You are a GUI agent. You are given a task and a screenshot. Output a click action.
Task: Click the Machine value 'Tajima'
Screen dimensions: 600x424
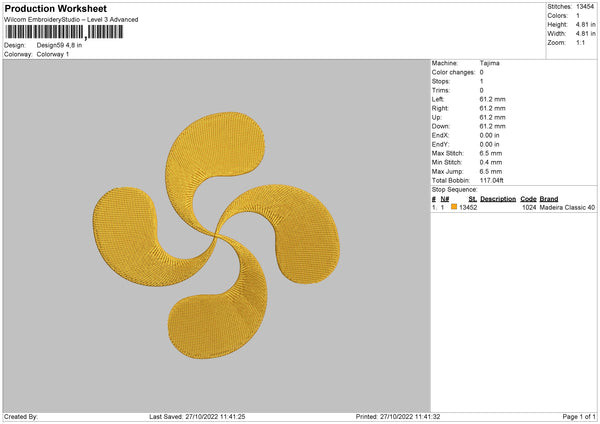coord(489,63)
